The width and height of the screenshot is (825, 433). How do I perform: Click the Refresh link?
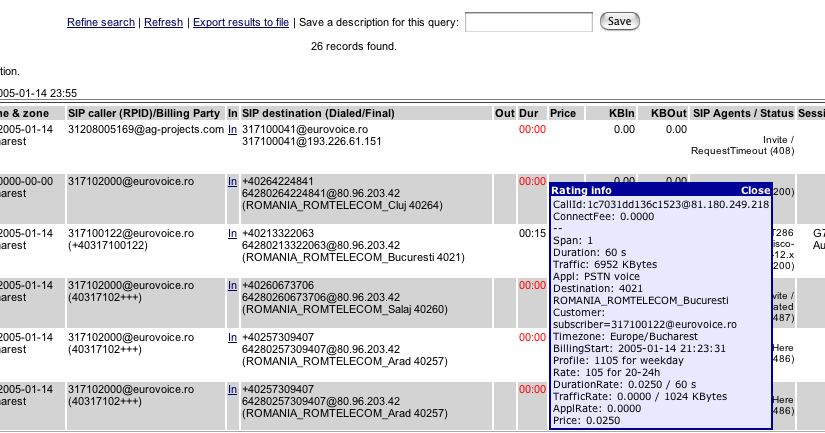coord(164,22)
